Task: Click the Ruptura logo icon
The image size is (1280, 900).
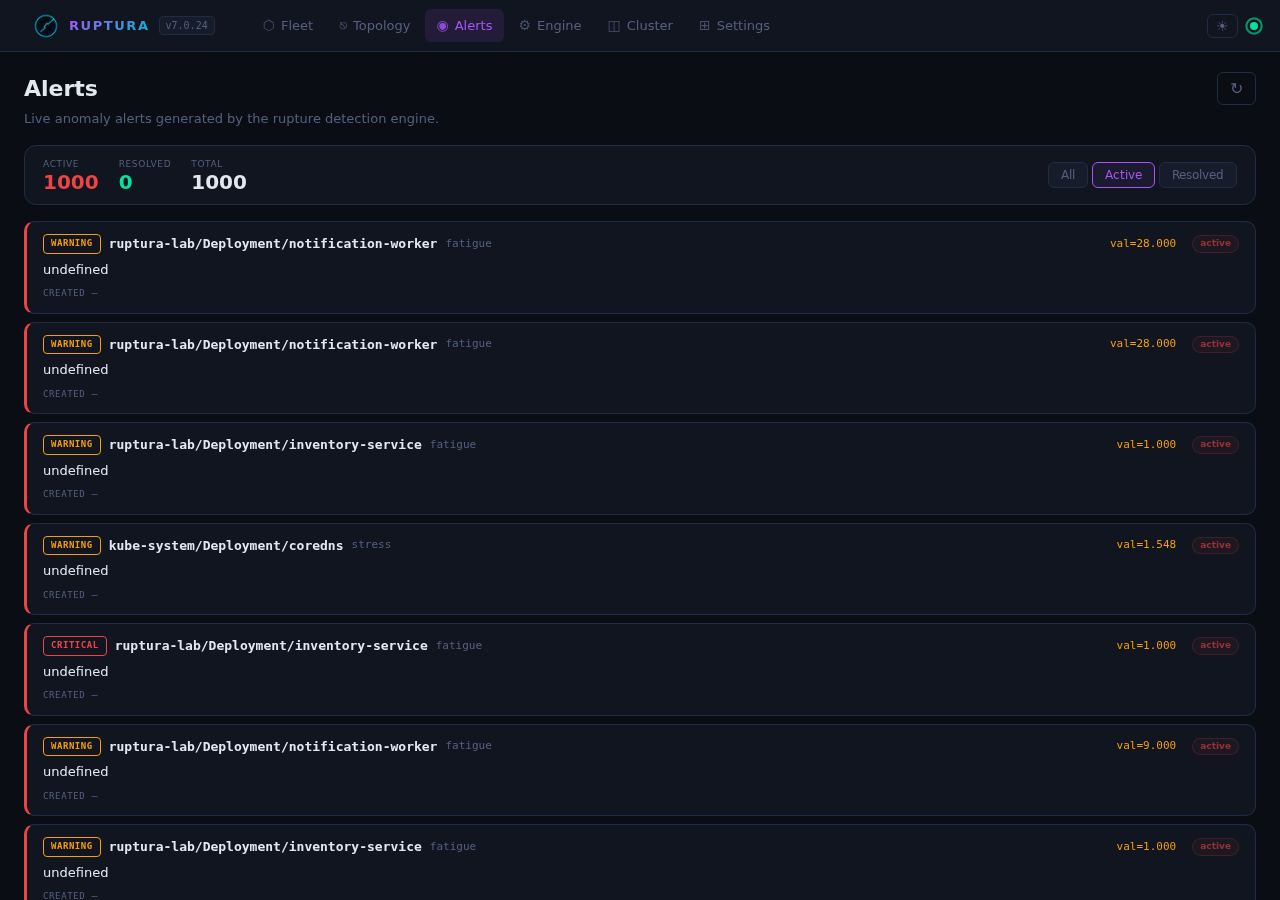Action: pos(46,26)
